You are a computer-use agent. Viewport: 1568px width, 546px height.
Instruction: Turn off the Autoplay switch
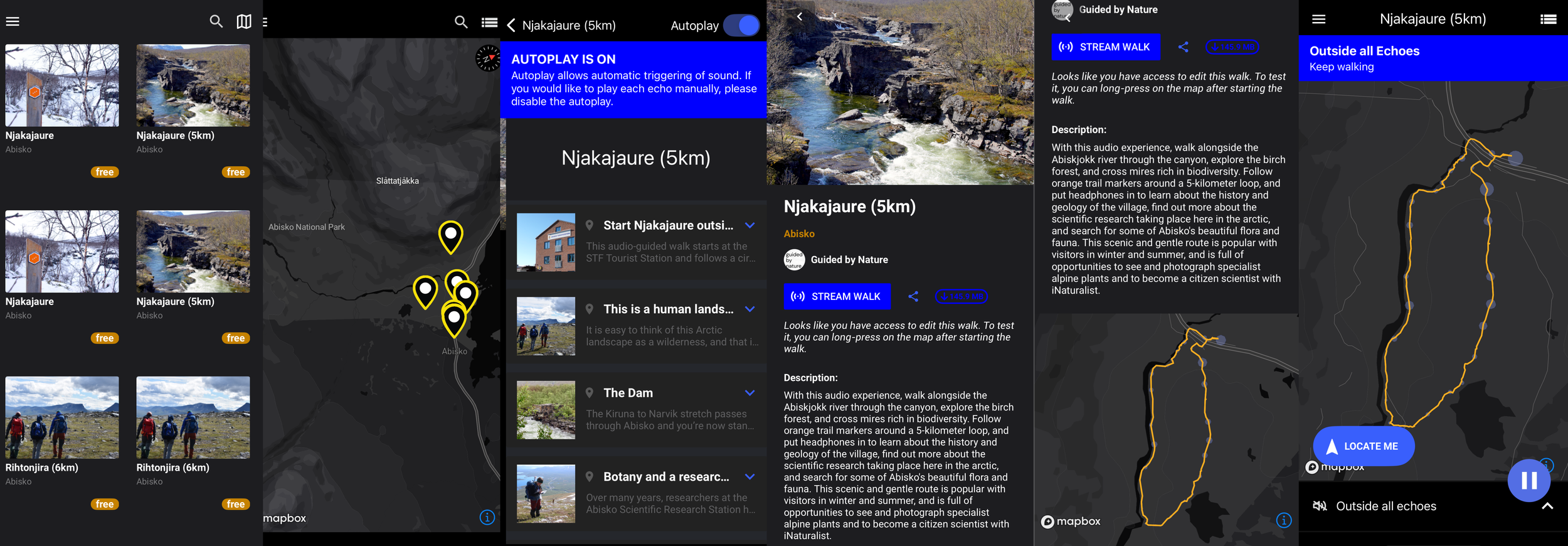point(741,25)
